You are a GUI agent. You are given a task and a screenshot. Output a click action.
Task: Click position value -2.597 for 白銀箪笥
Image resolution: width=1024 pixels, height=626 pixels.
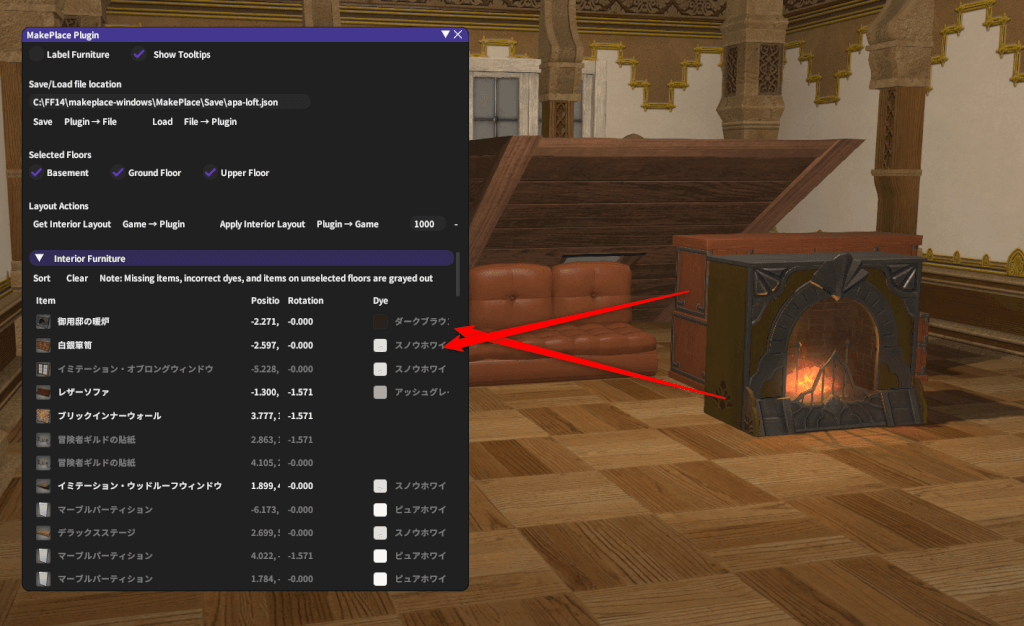click(x=265, y=345)
